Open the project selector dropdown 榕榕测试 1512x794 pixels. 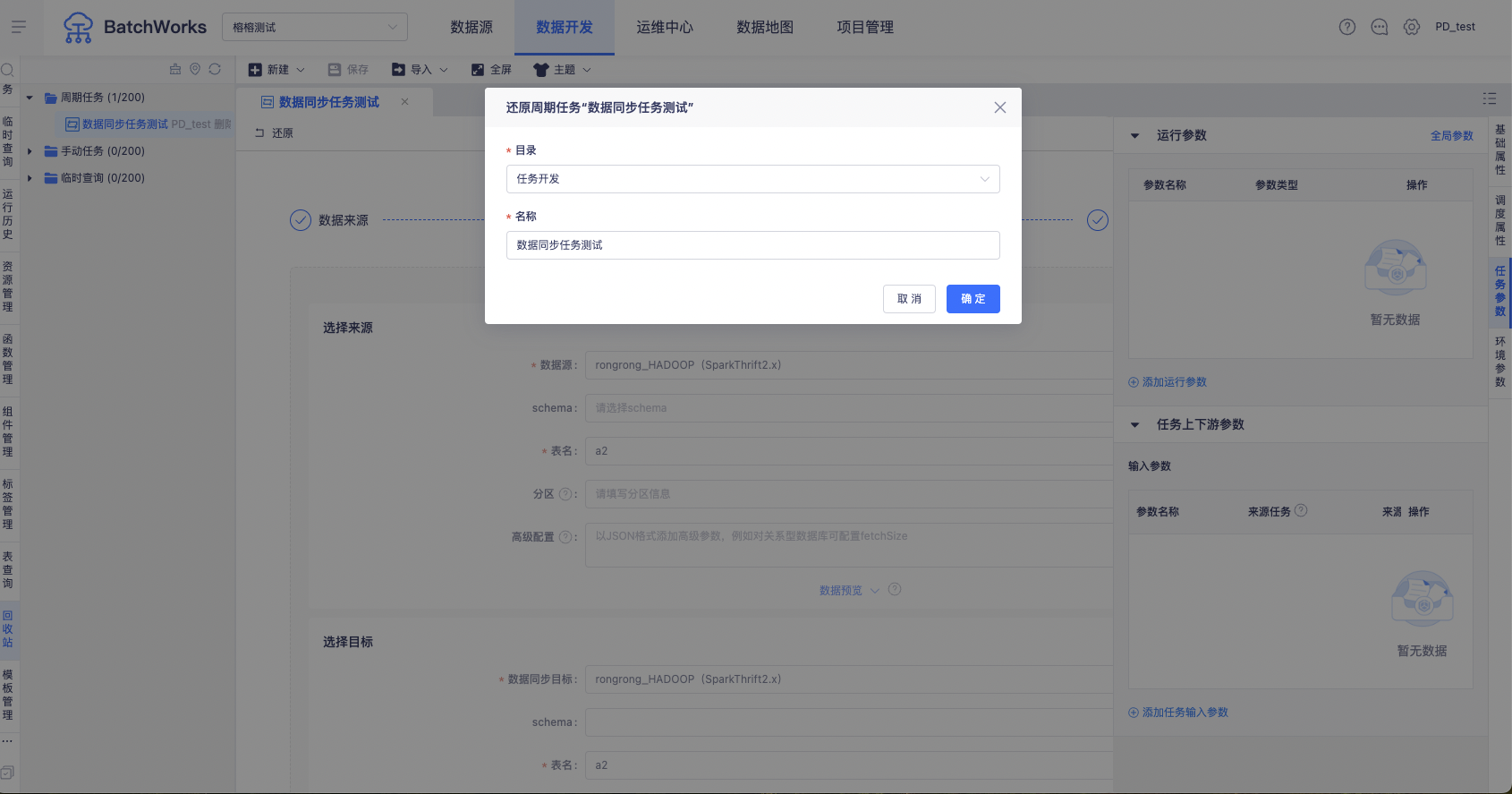point(315,27)
